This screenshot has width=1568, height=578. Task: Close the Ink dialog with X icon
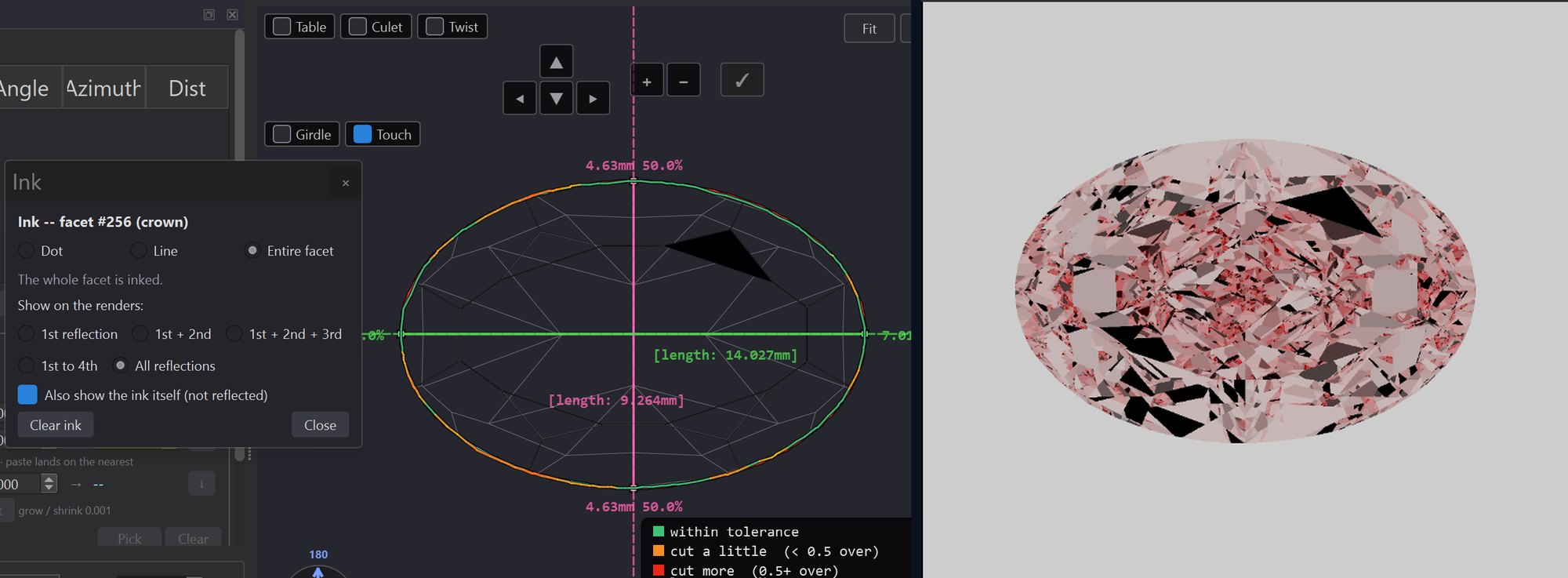[346, 183]
